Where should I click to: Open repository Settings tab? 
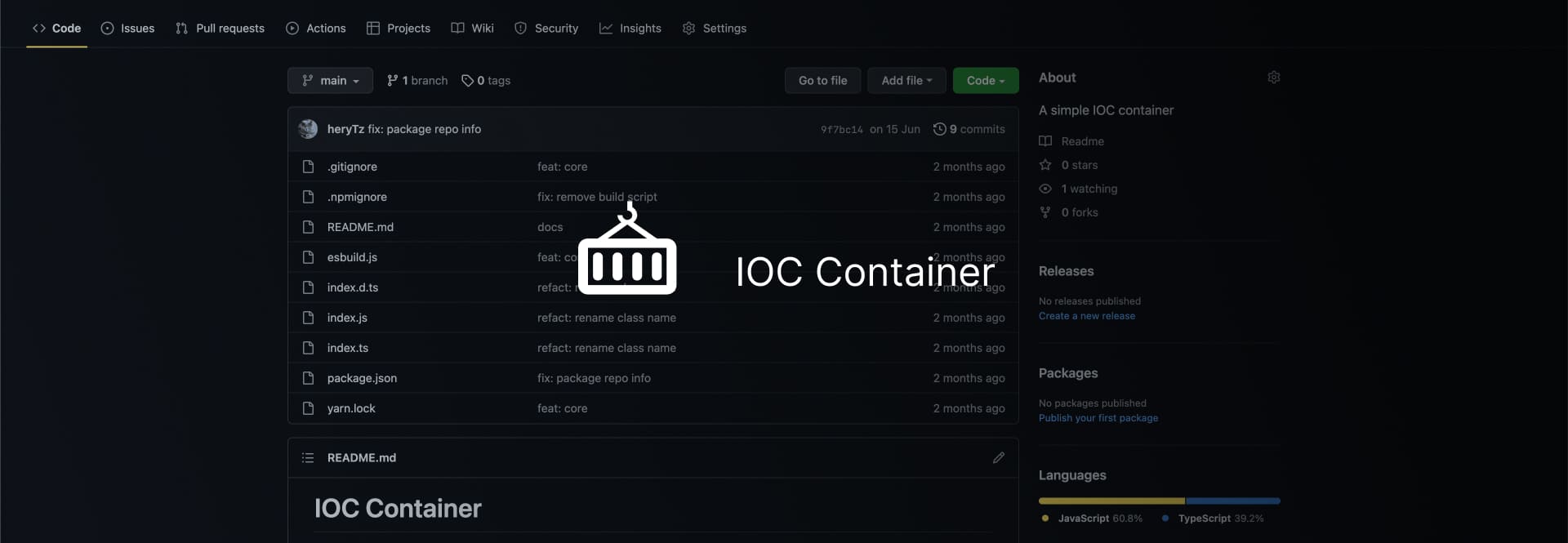(x=715, y=28)
